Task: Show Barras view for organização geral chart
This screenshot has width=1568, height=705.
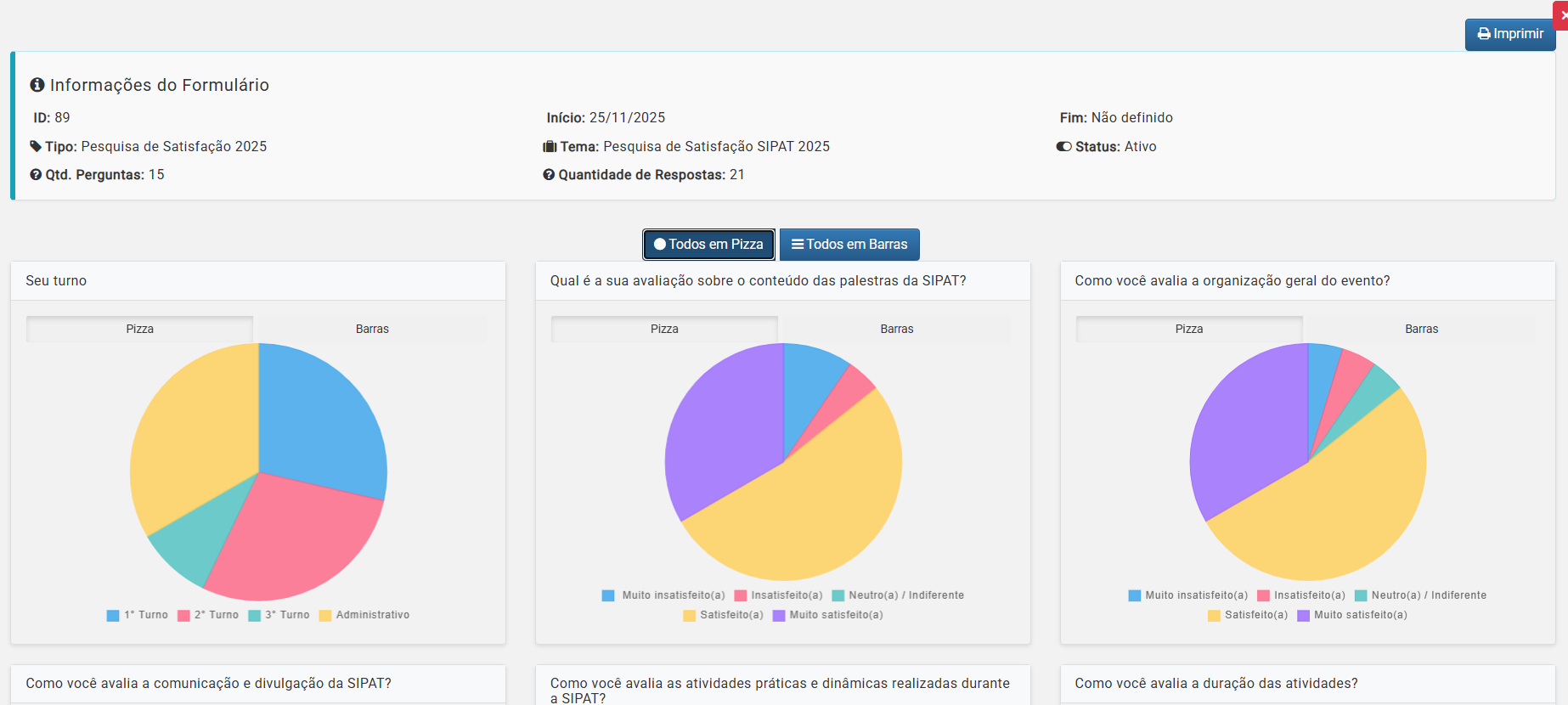Action: coord(1421,330)
